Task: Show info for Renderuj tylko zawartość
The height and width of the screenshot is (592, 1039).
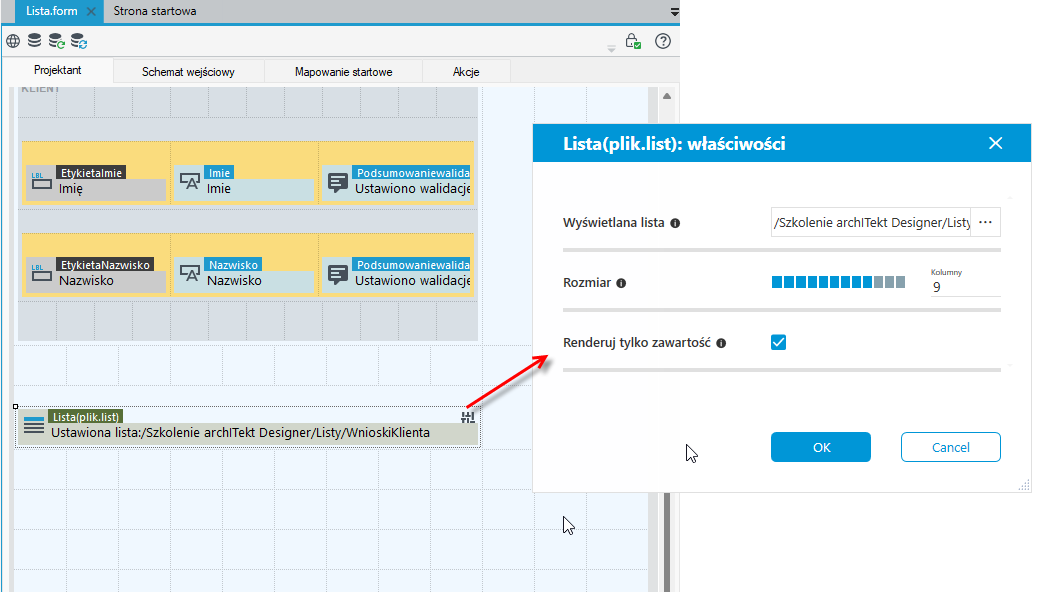Action: [721, 343]
